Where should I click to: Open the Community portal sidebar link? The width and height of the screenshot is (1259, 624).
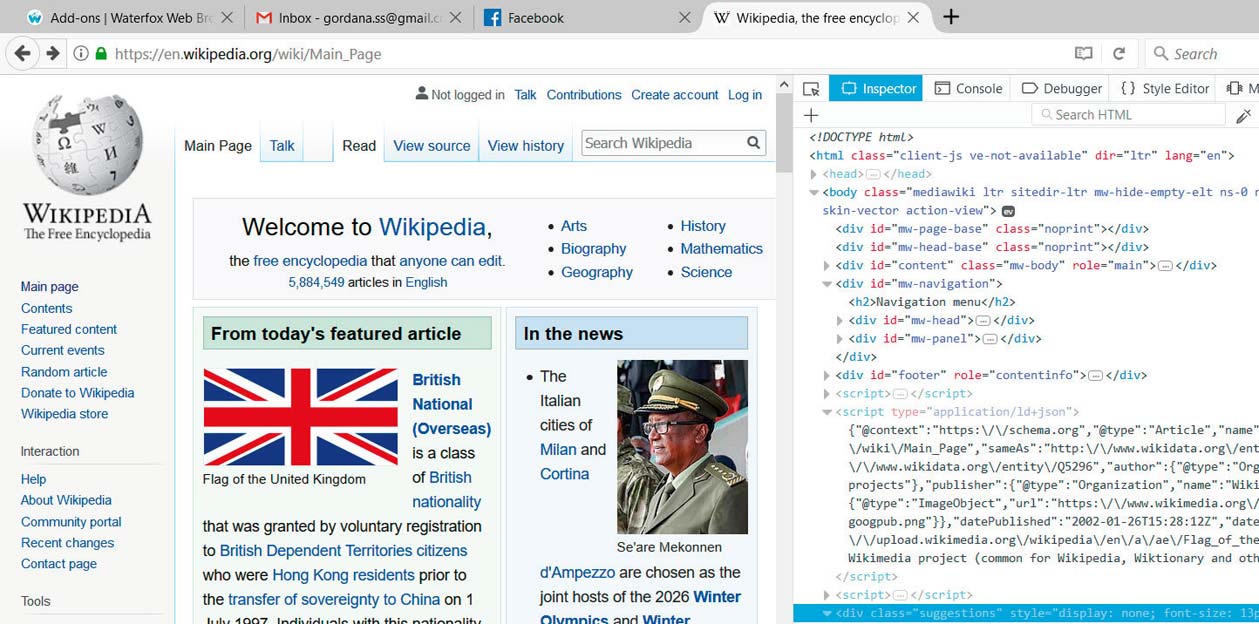click(x=71, y=522)
